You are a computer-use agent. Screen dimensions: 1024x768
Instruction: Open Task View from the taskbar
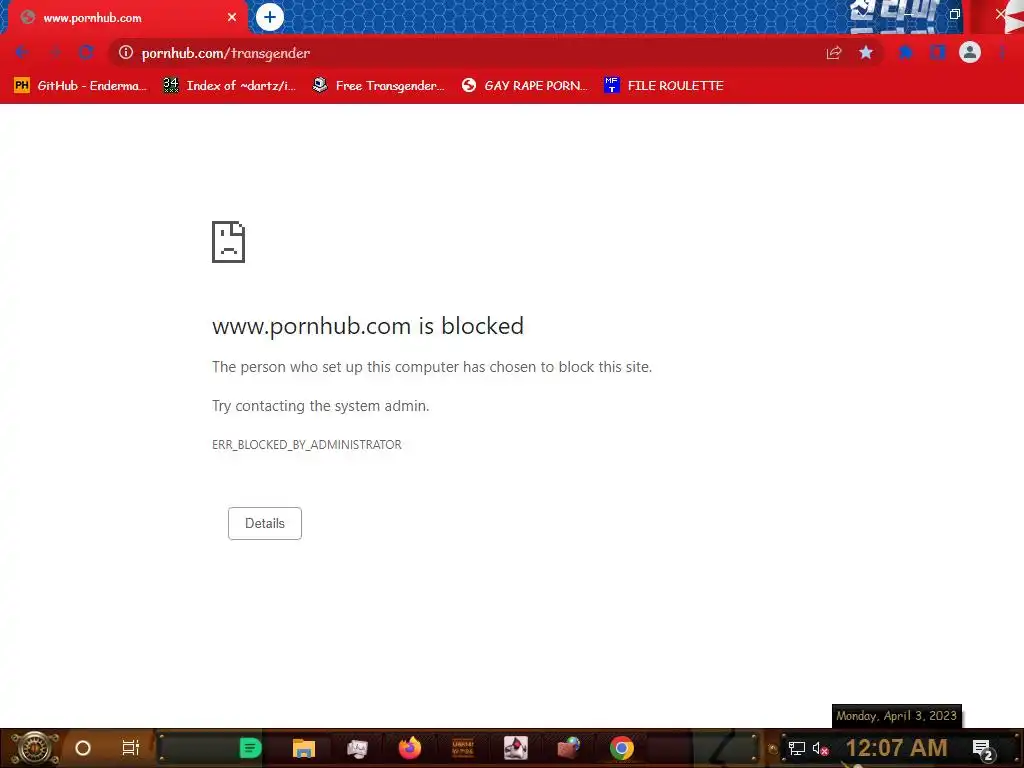pos(131,748)
